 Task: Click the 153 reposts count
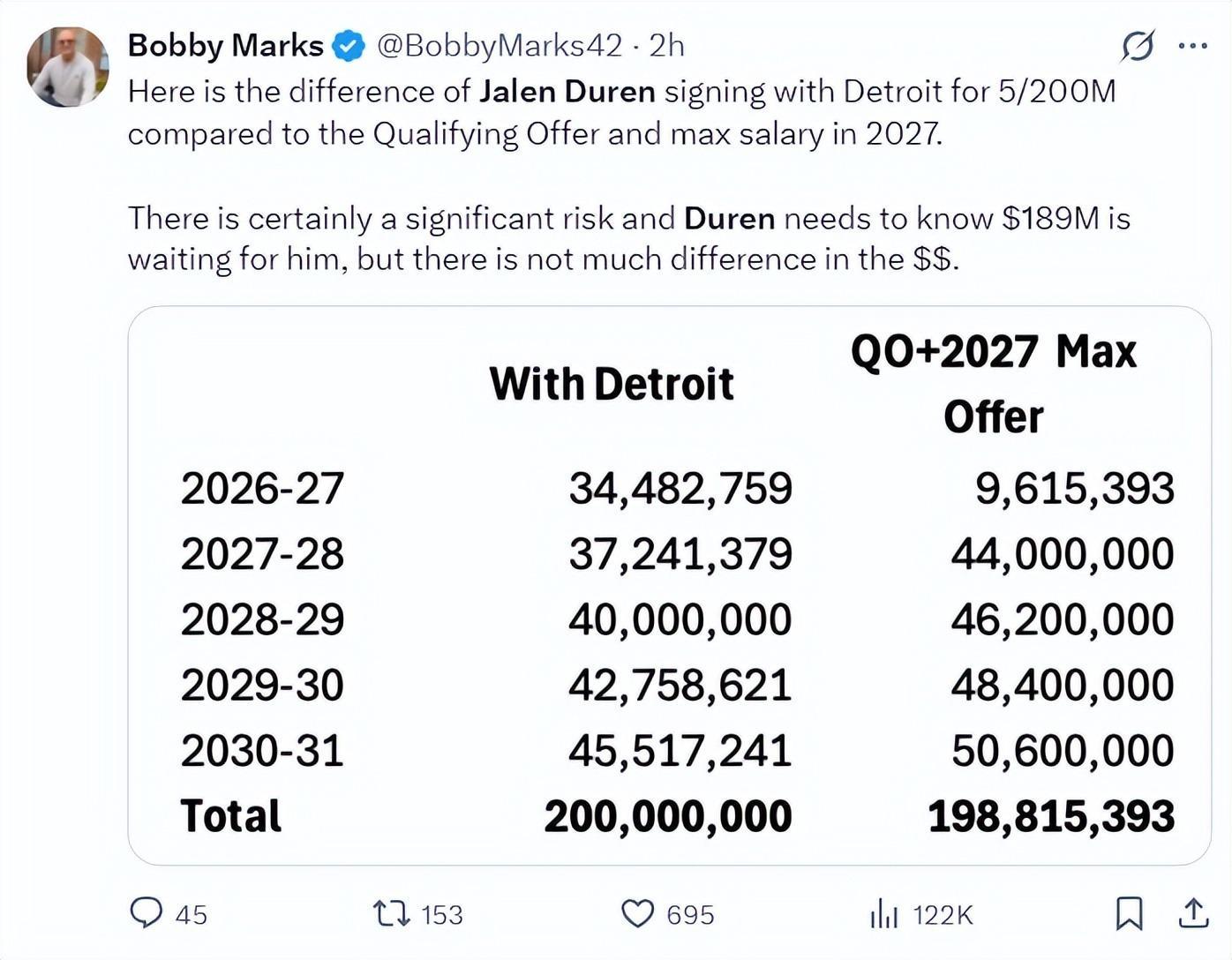(x=441, y=915)
